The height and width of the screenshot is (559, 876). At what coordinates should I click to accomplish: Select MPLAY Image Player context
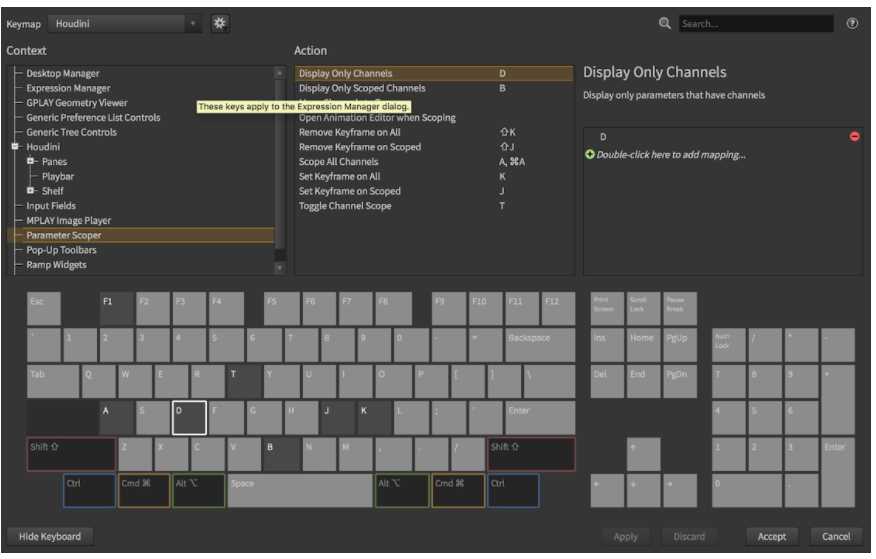click(68, 220)
